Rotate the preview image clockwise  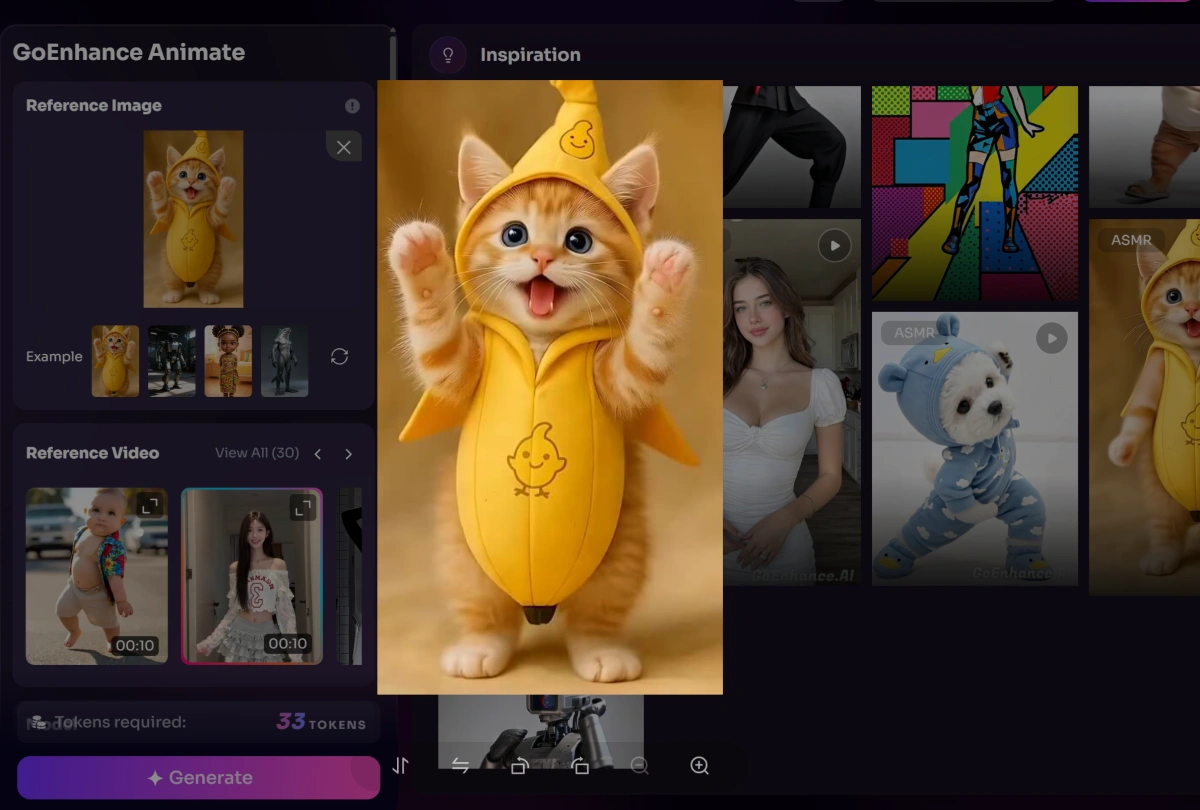point(580,766)
